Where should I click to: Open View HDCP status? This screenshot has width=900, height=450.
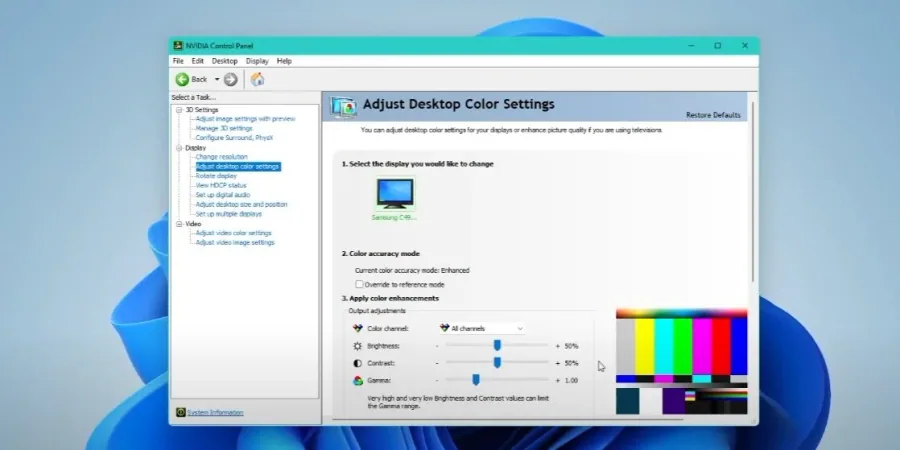(221, 185)
